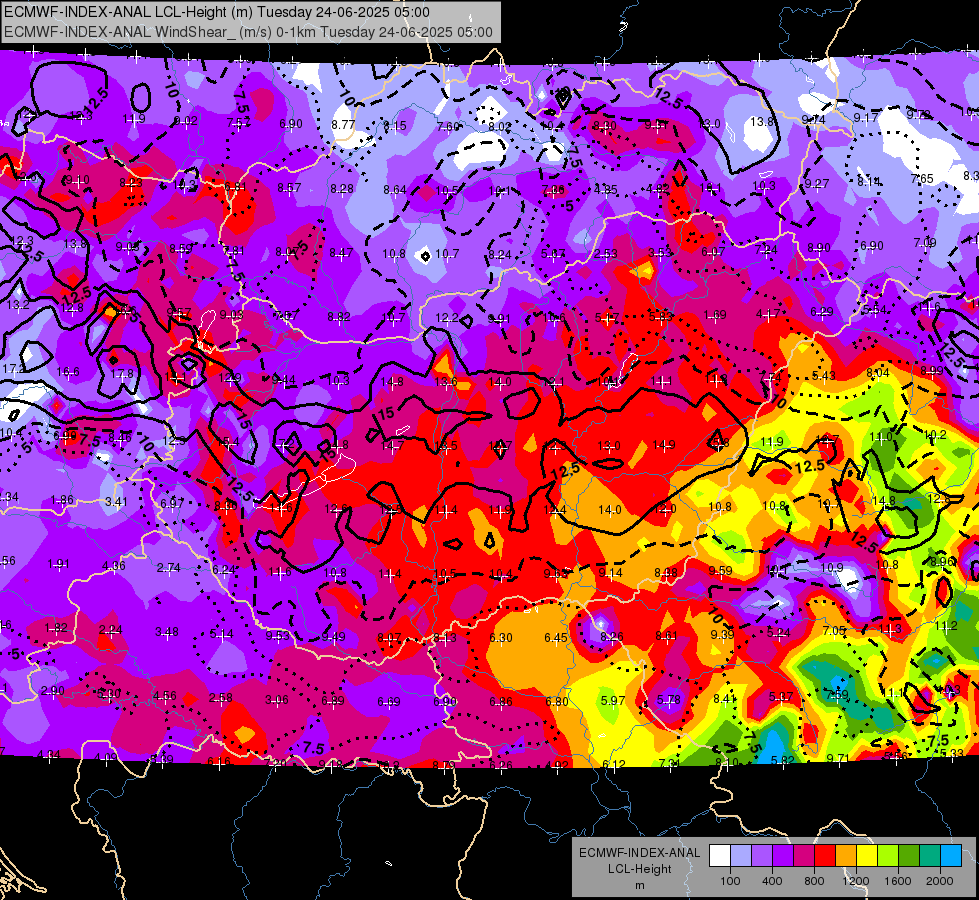Click the grid value '8.77'

tap(343, 124)
